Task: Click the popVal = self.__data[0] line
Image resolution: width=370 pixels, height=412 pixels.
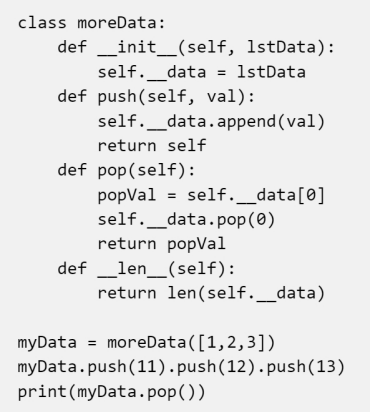Action: tap(211, 195)
